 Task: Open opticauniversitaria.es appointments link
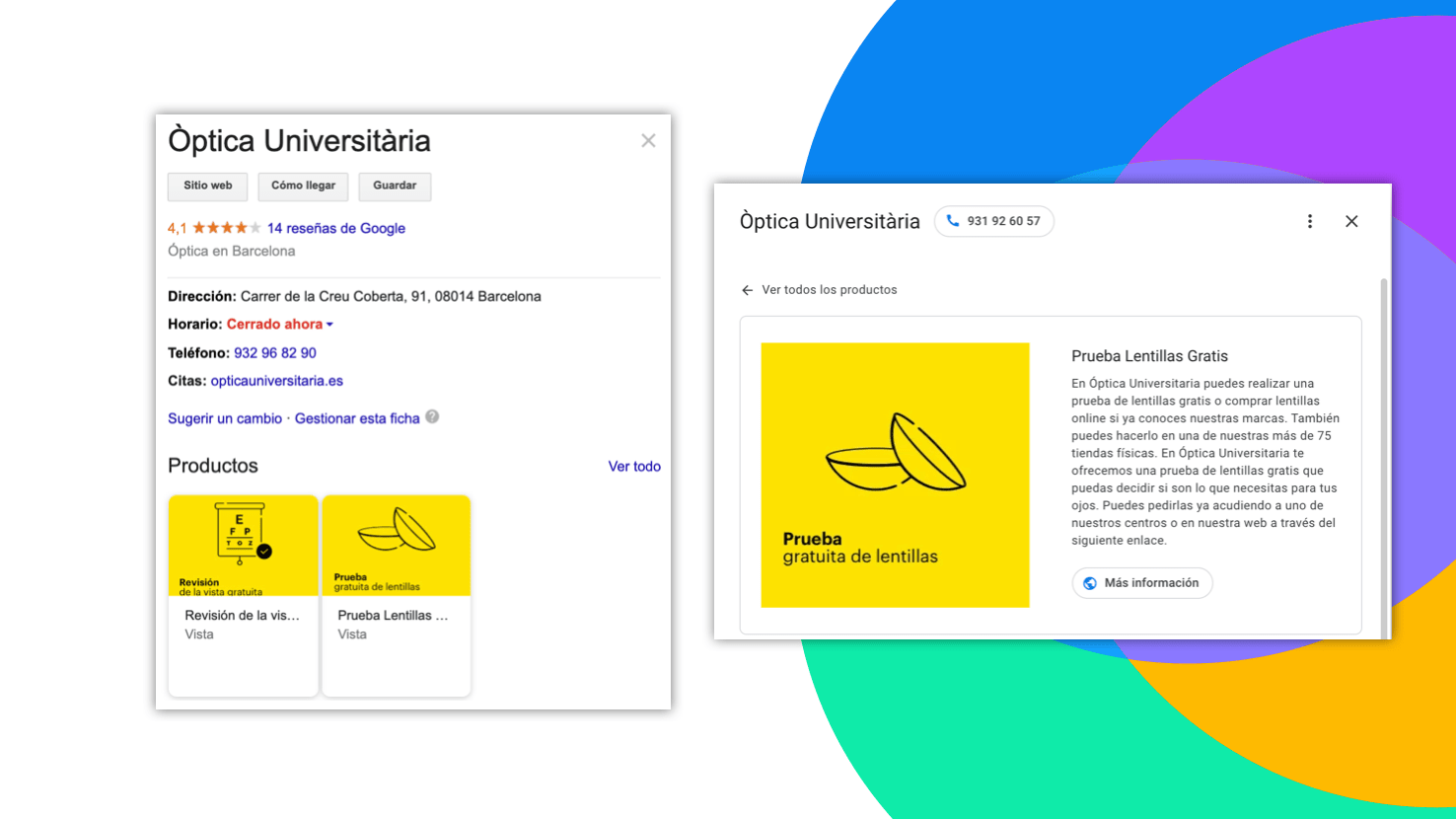(x=277, y=381)
